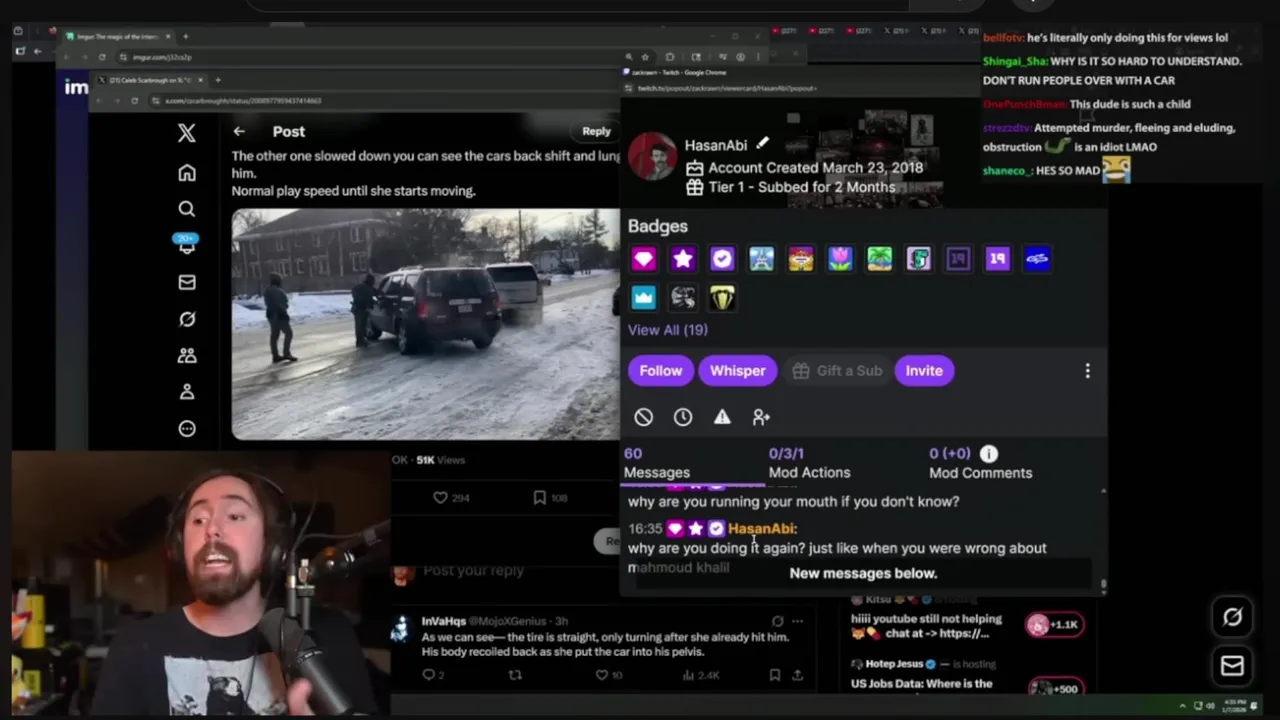The width and height of the screenshot is (1280, 720).
Task: Open X search via magnifier icon
Action: tap(187, 209)
